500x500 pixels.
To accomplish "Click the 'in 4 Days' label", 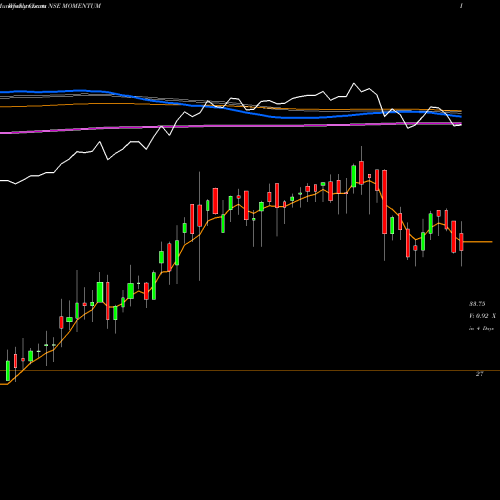I will click(481, 328).
